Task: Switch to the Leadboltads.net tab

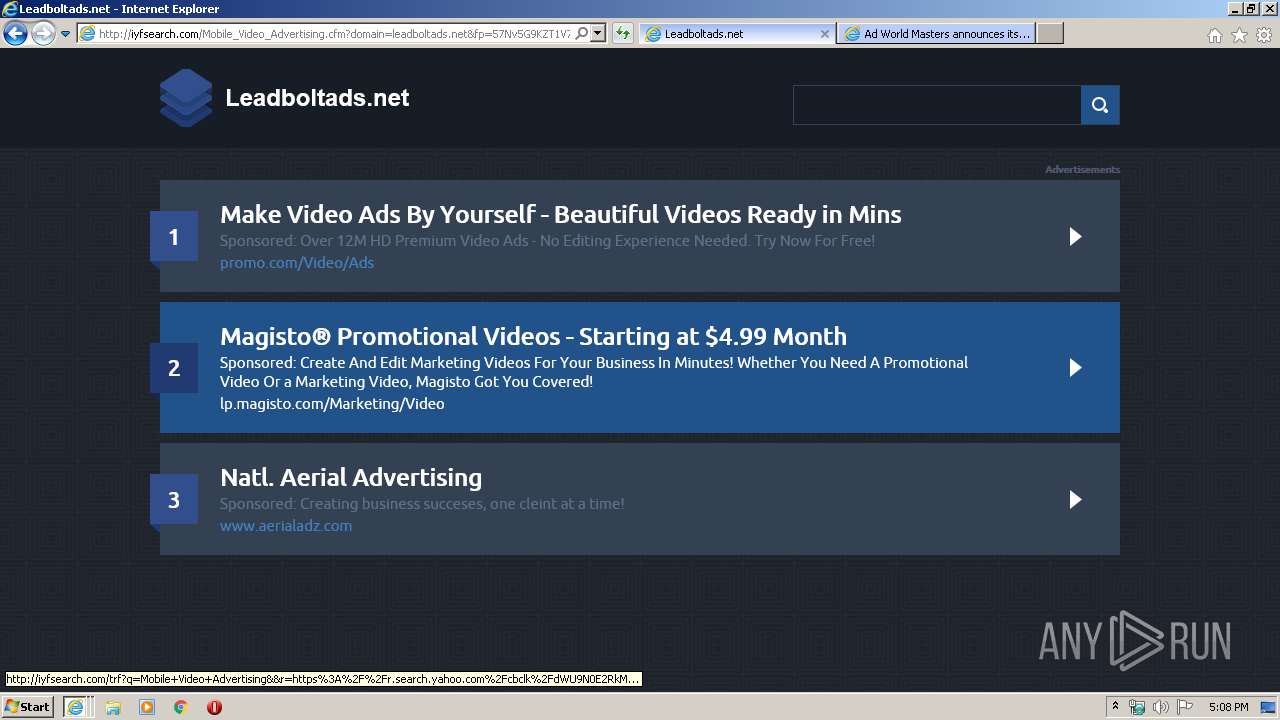Action: pos(736,33)
